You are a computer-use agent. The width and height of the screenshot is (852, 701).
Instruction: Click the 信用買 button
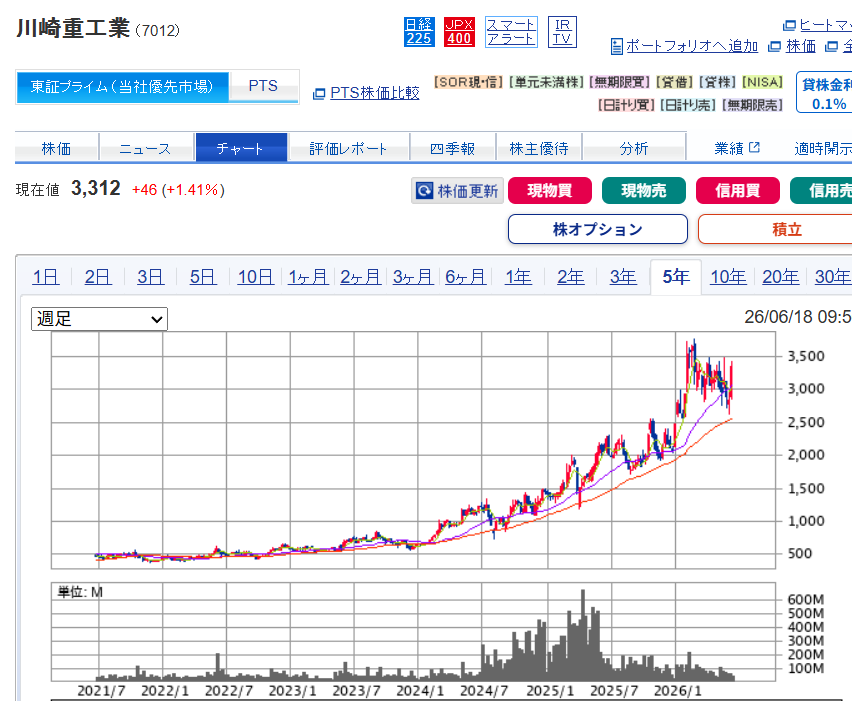coord(738,191)
